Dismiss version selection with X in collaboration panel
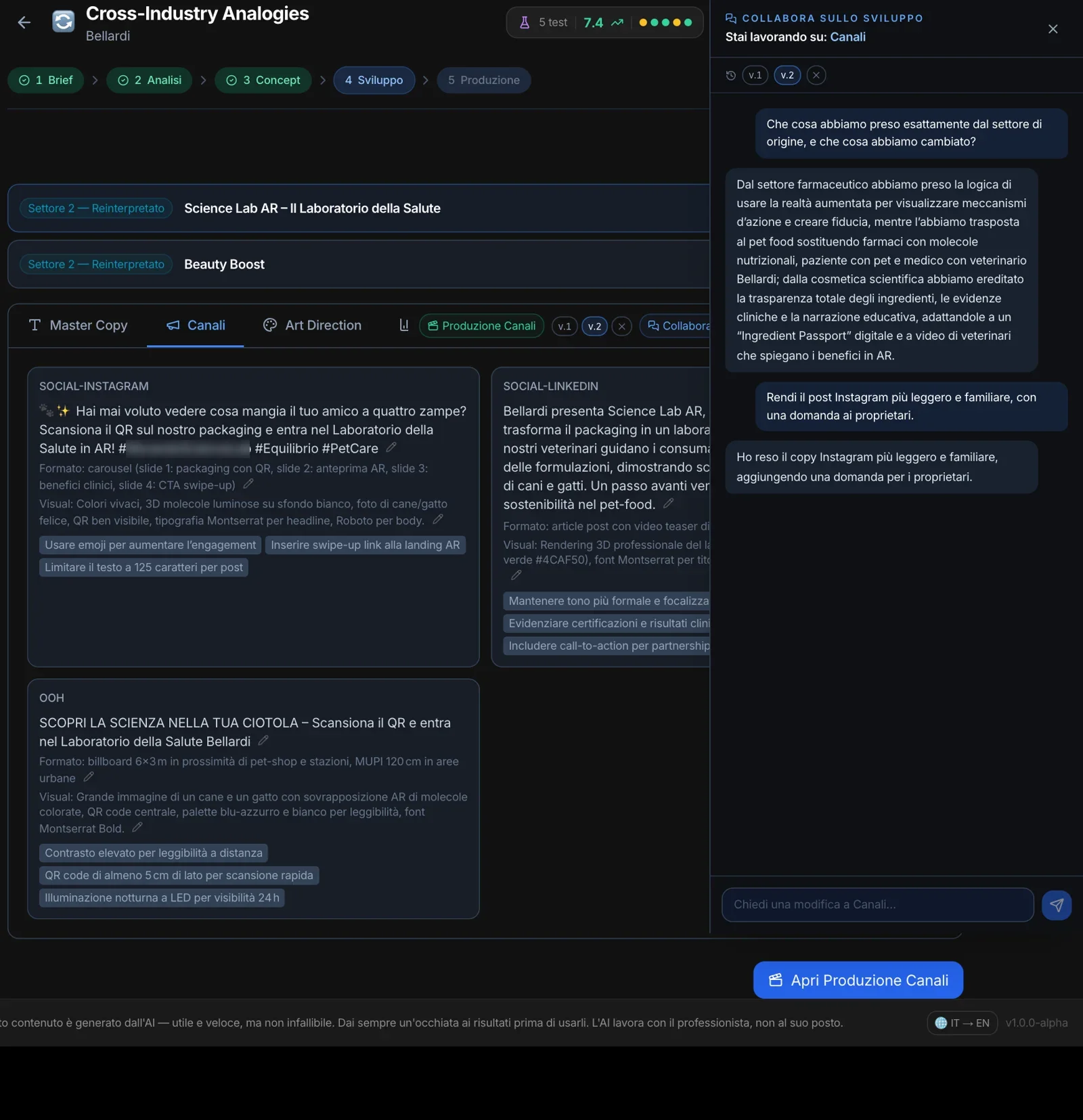Image resolution: width=1083 pixels, height=1120 pixels. (x=816, y=75)
